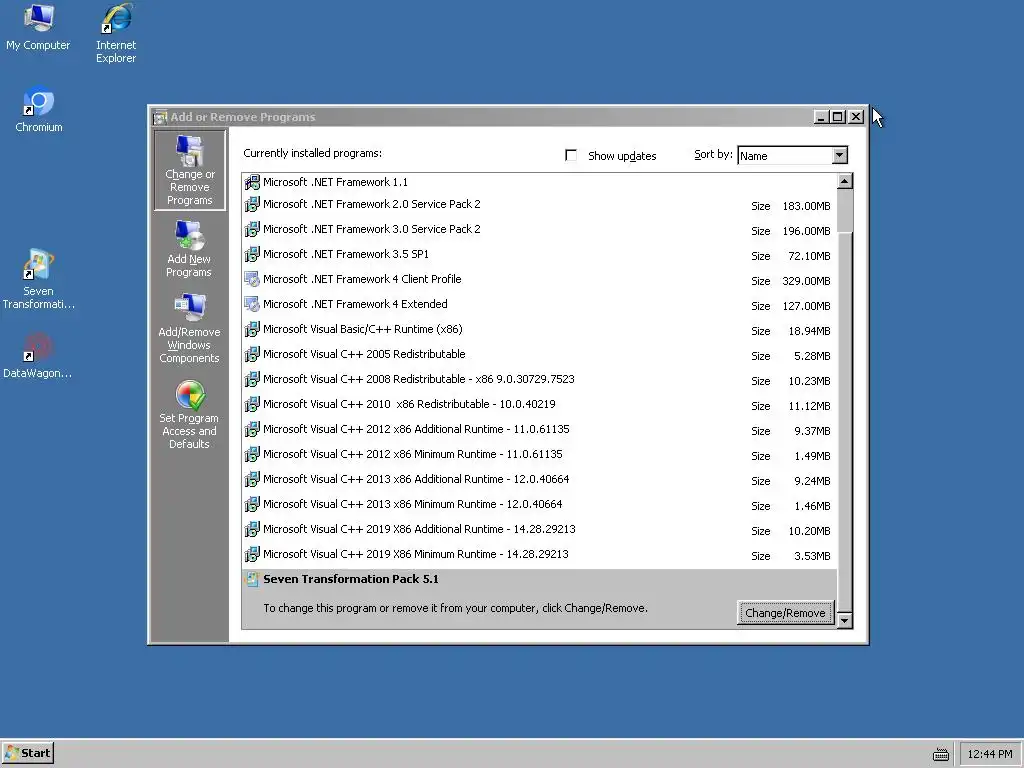Click the 183.00MB size value

807,206
